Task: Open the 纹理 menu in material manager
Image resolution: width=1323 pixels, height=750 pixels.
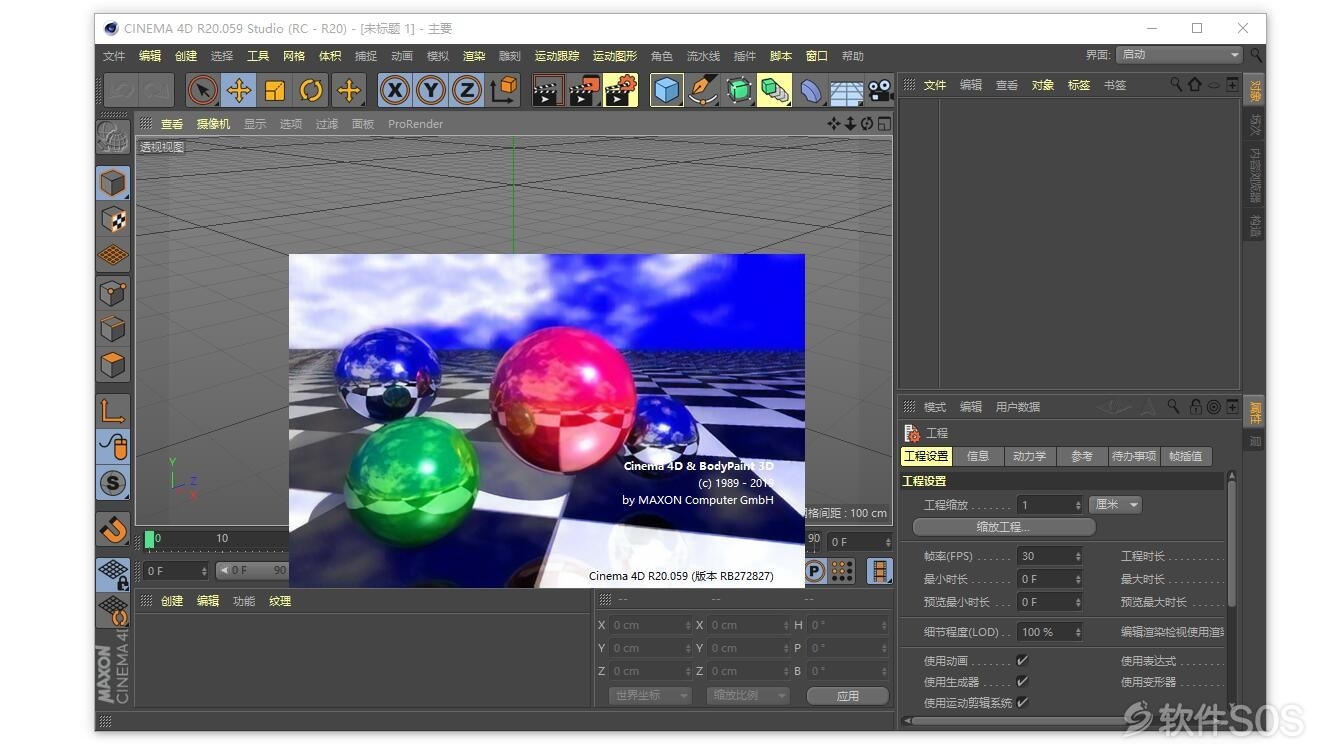Action: click(280, 601)
